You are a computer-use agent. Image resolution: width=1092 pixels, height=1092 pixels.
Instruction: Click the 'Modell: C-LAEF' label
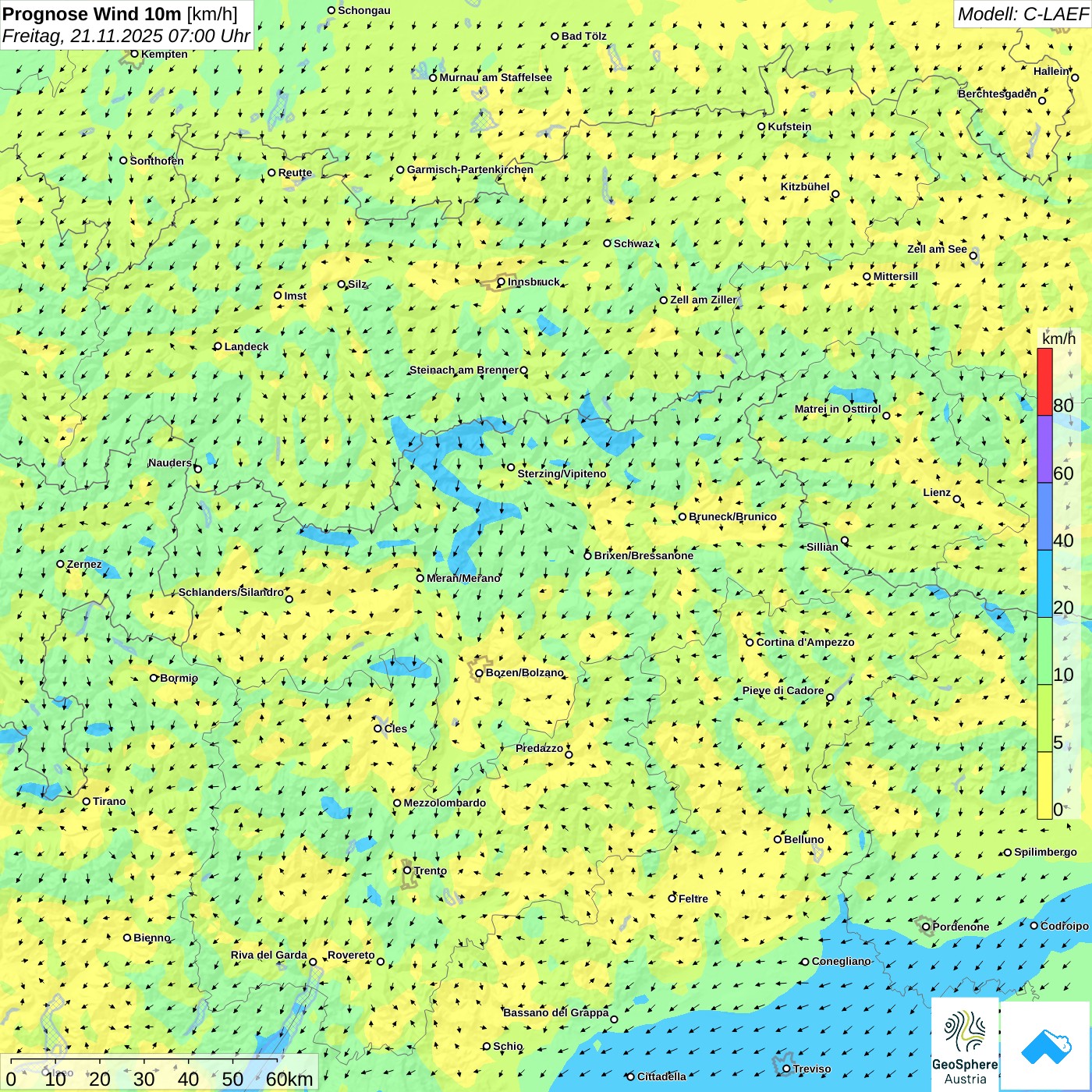click(1023, 14)
